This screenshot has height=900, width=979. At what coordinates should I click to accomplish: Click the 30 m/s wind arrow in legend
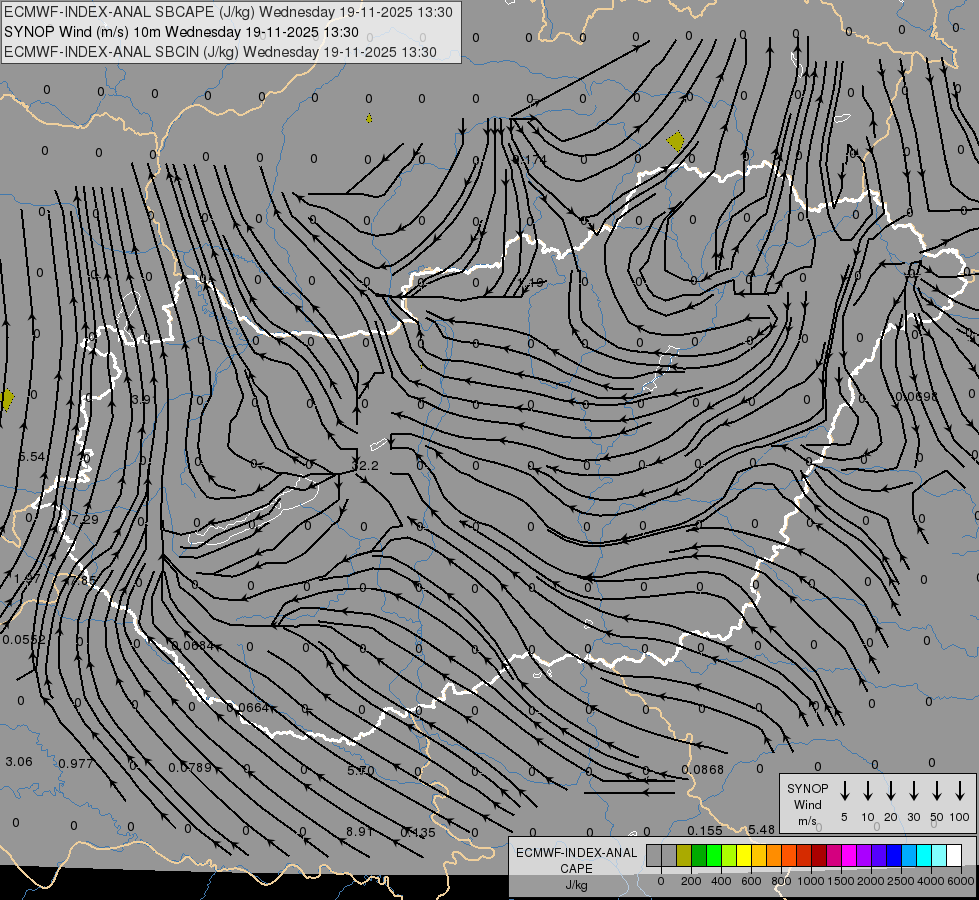pos(913,791)
